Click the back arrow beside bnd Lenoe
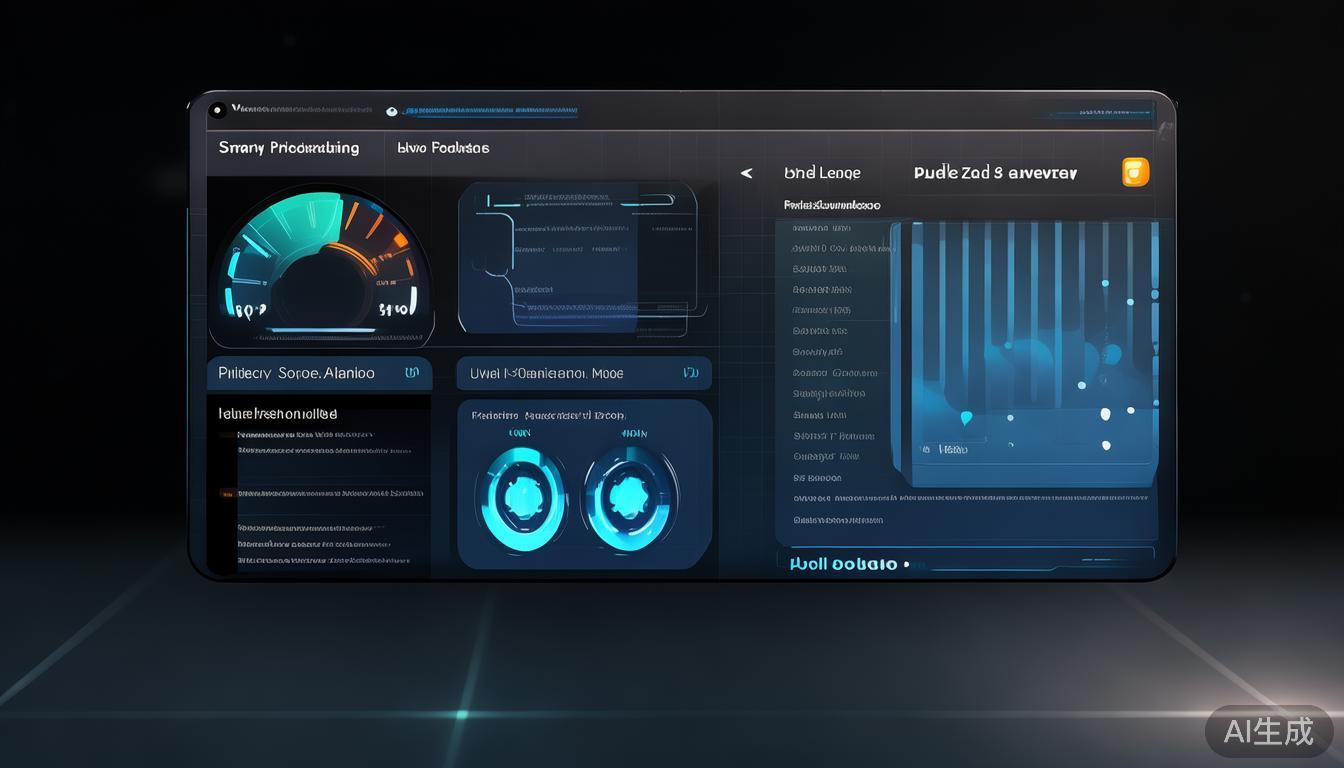This screenshot has width=1344, height=768. [x=746, y=173]
